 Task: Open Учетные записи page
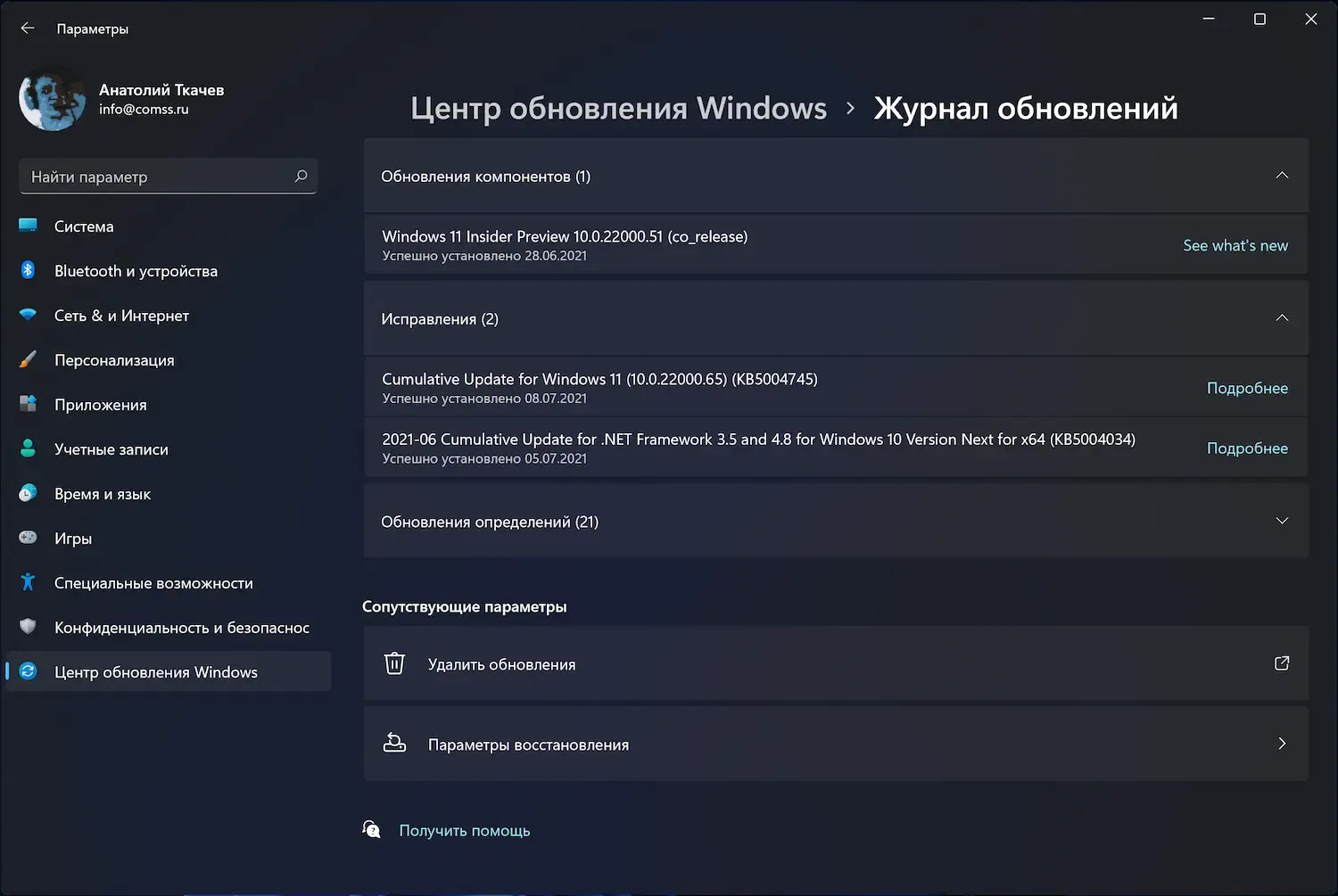[168, 448]
